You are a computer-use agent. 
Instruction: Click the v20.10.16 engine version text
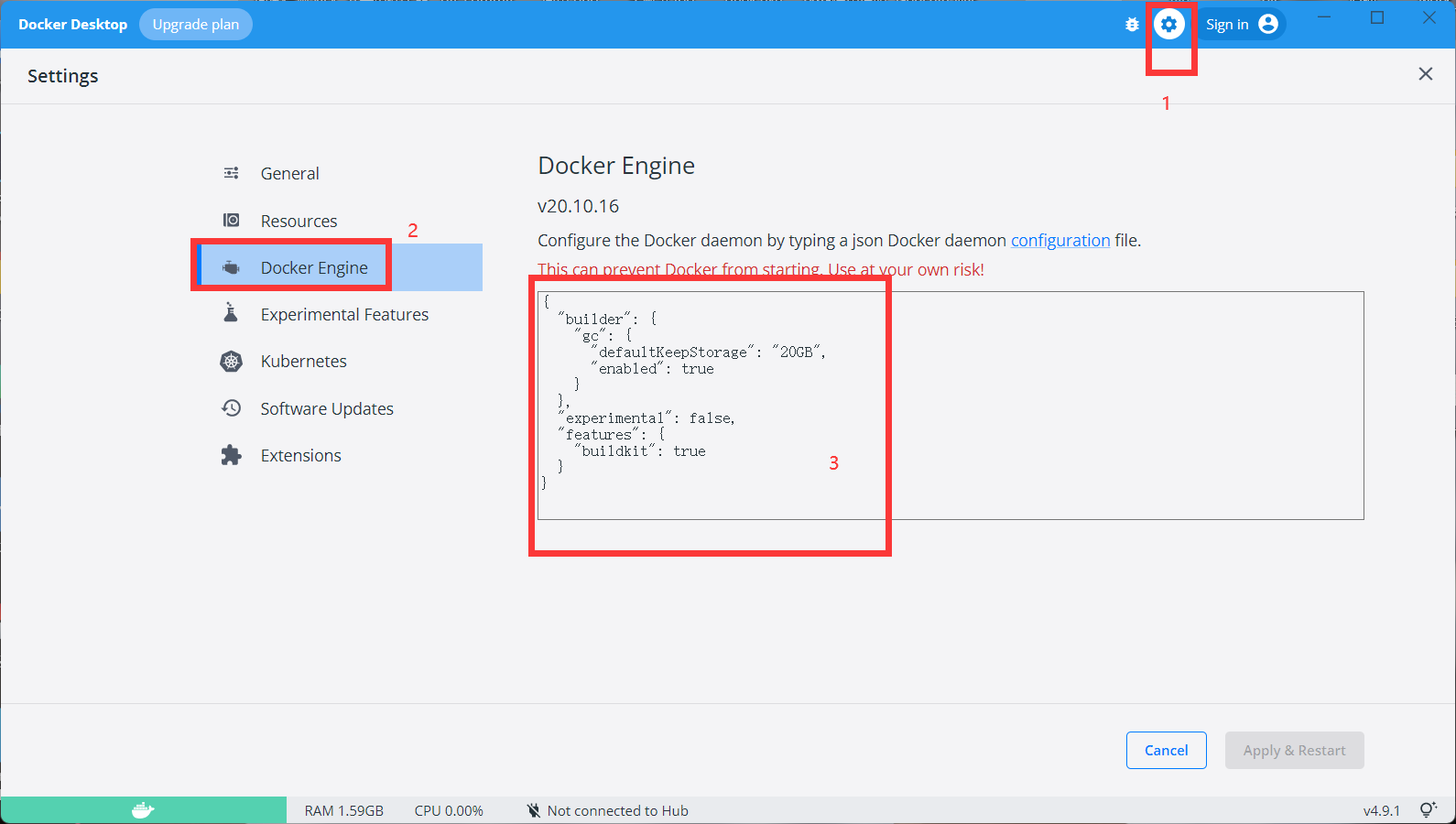(x=579, y=206)
